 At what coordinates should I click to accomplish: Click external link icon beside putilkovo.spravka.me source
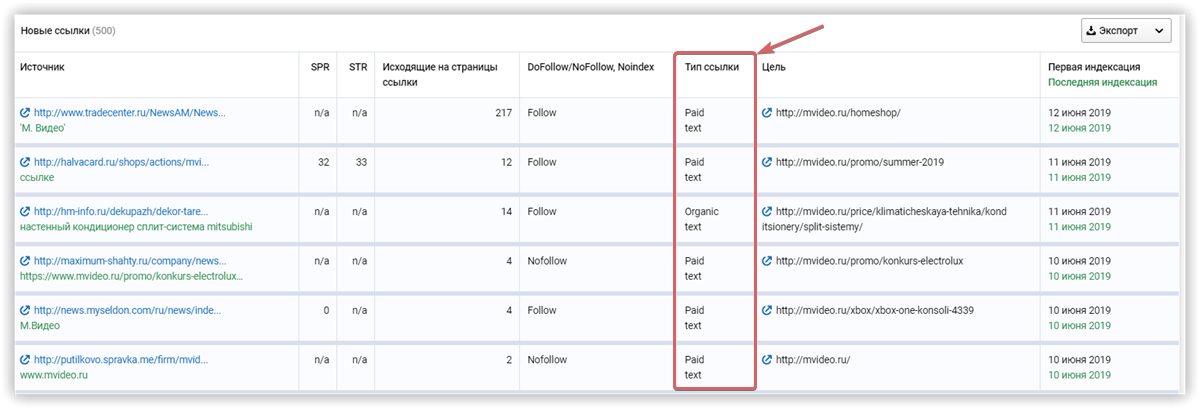(25, 360)
